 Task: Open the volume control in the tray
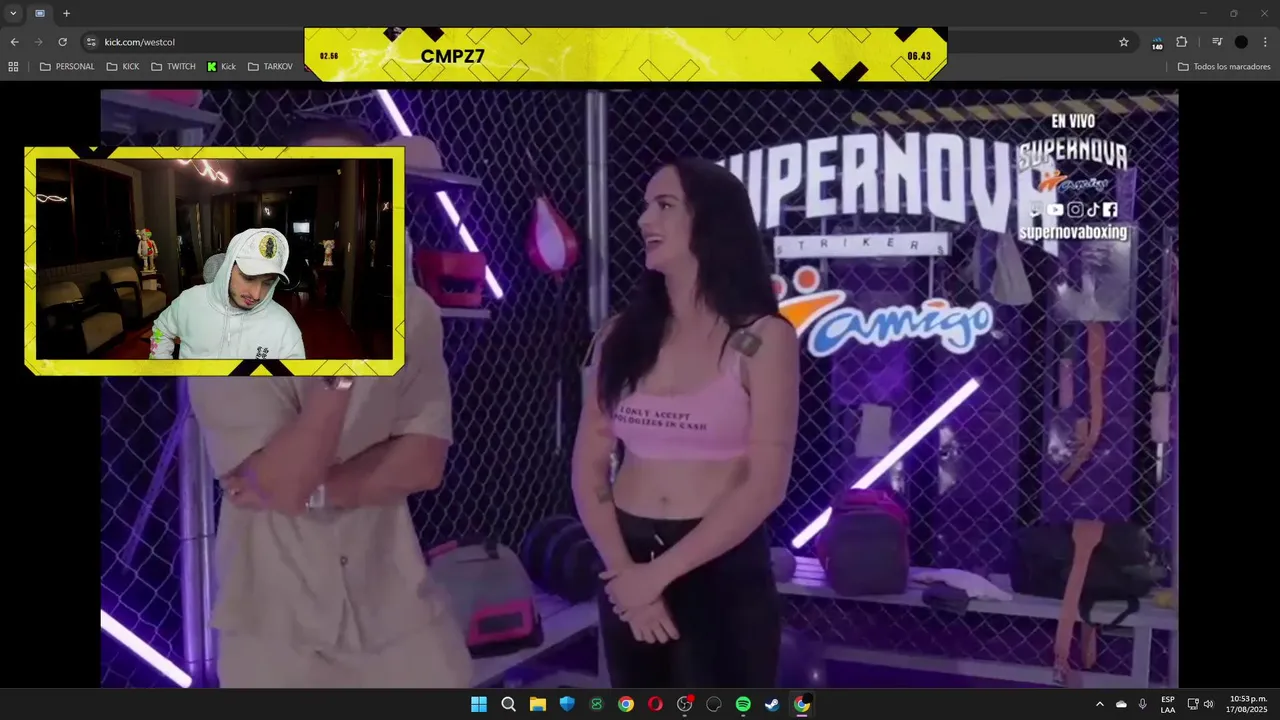1208,704
